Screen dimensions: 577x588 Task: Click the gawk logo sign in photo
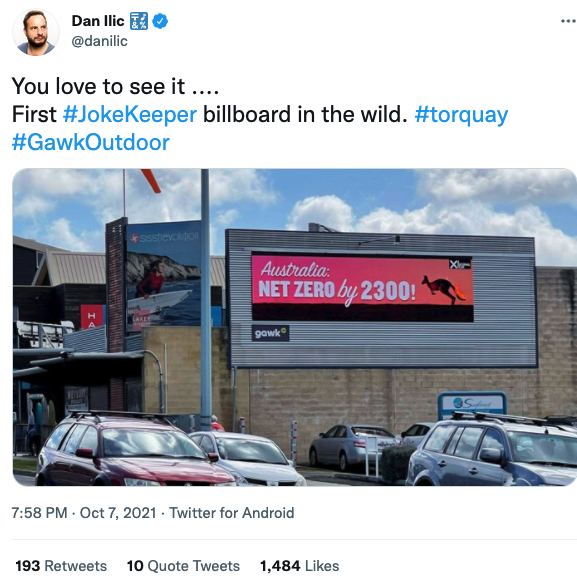coord(270,333)
